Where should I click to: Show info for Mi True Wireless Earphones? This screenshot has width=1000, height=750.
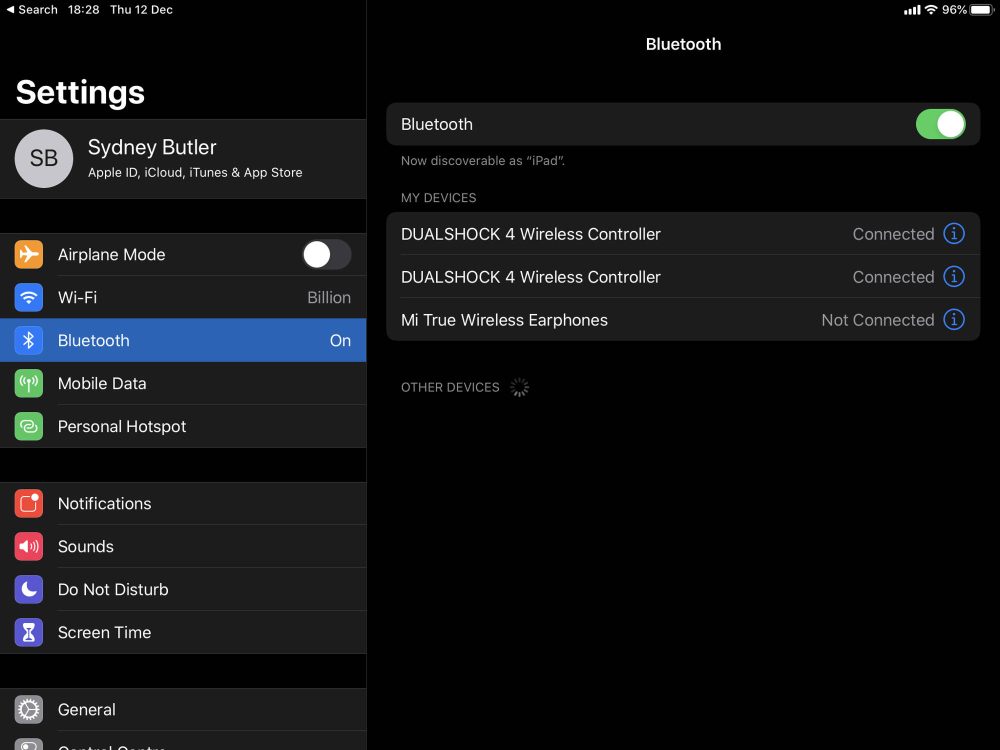point(954,320)
